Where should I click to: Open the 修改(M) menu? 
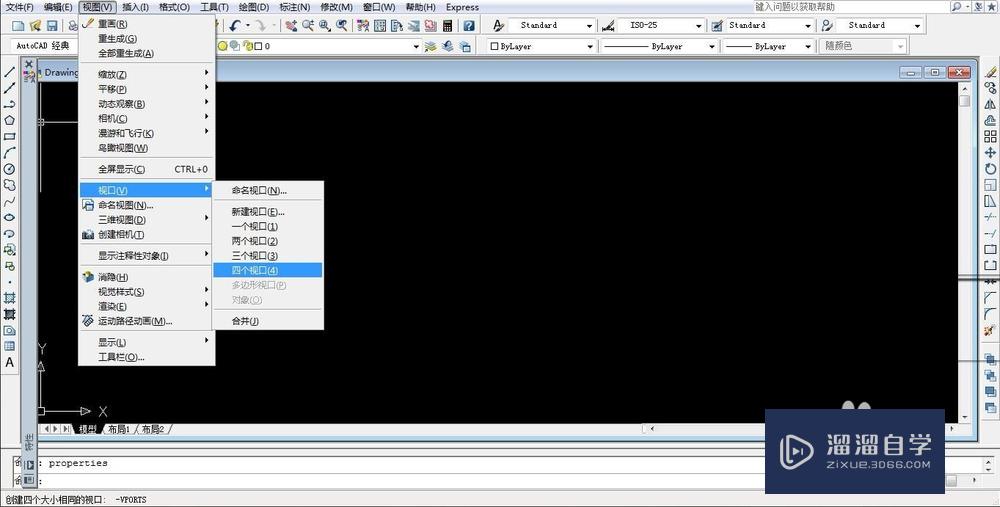(x=337, y=7)
